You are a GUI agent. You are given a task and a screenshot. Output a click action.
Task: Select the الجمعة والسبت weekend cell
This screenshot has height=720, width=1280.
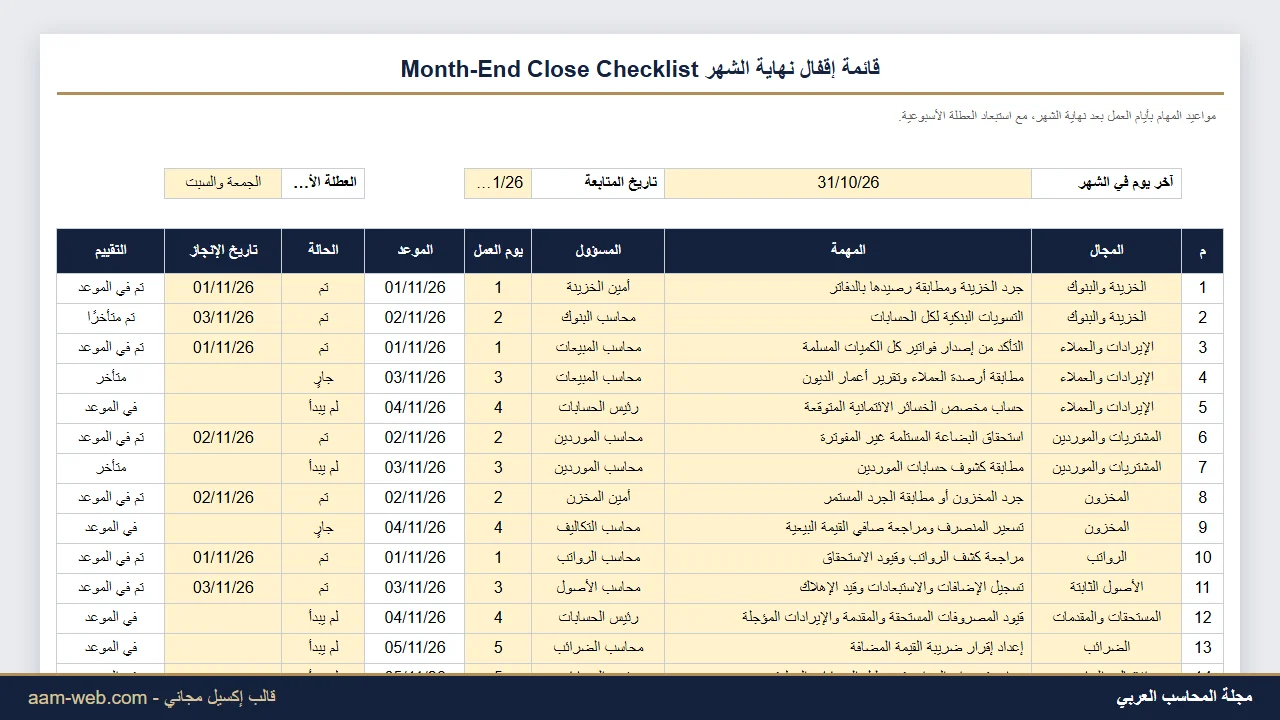pyautogui.click(x=223, y=183)
